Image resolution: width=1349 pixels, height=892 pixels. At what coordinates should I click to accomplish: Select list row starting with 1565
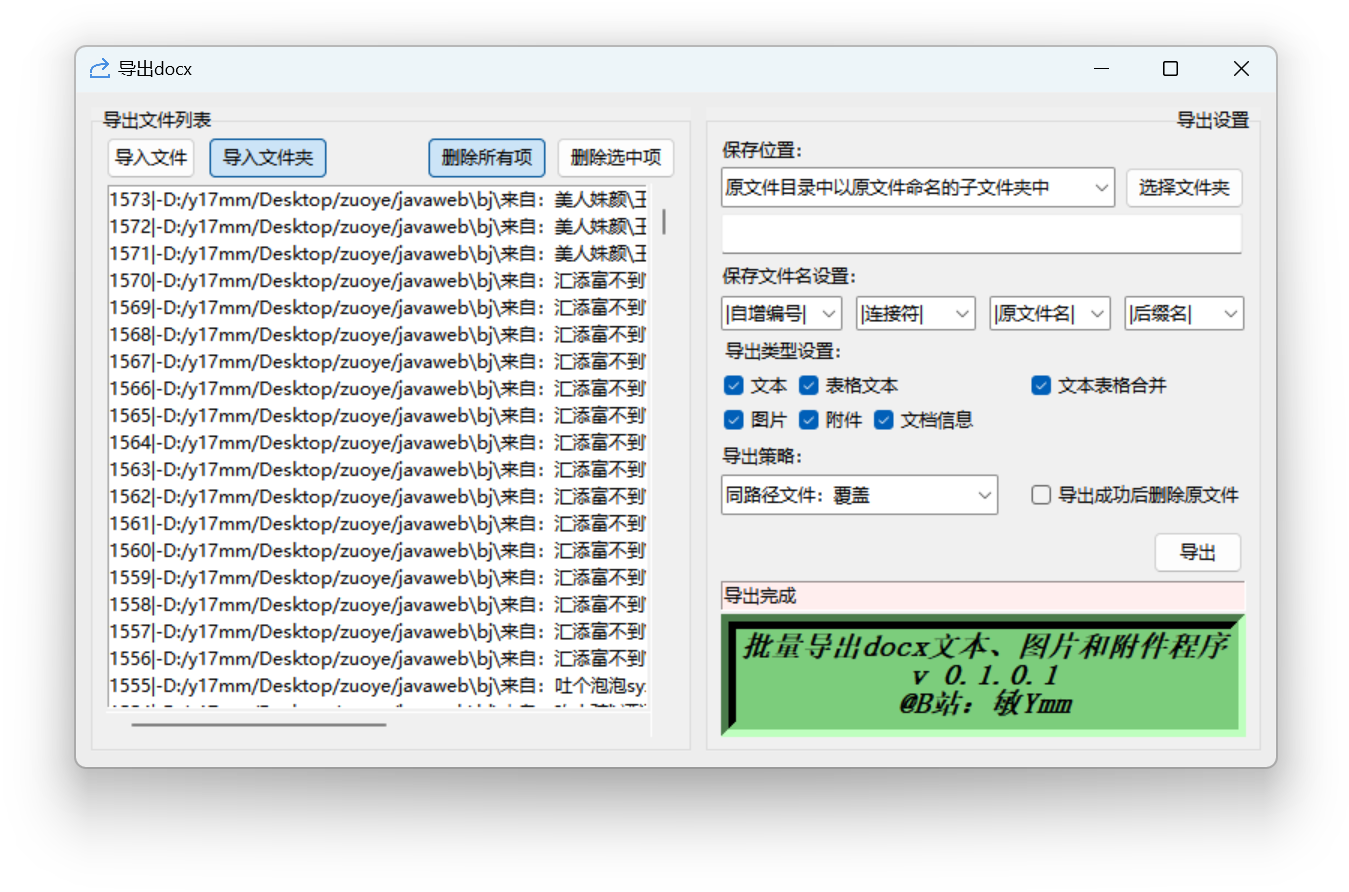click(x=378, y=415)
